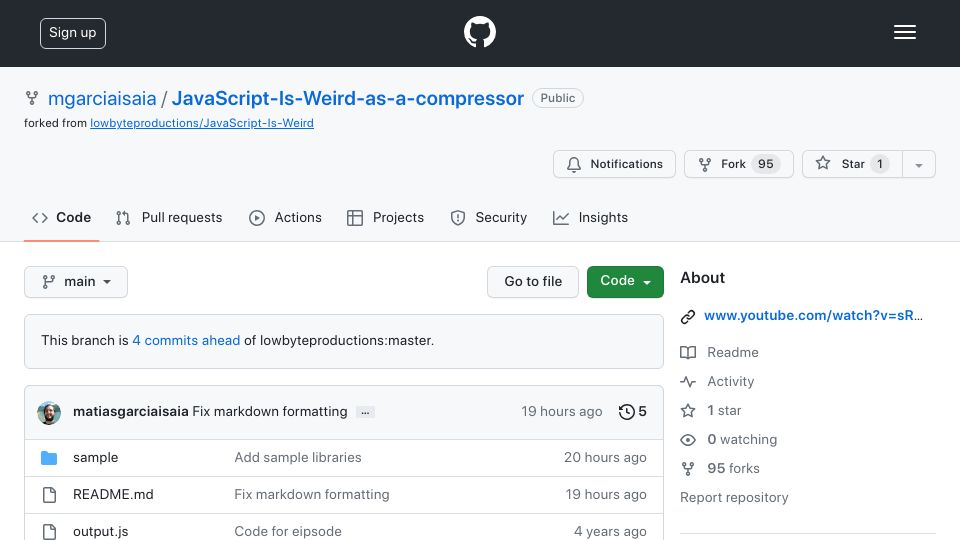Screen dimensions: 960x540
Task: Expand the commit message ellipsis button
Action: click(366, 412)
